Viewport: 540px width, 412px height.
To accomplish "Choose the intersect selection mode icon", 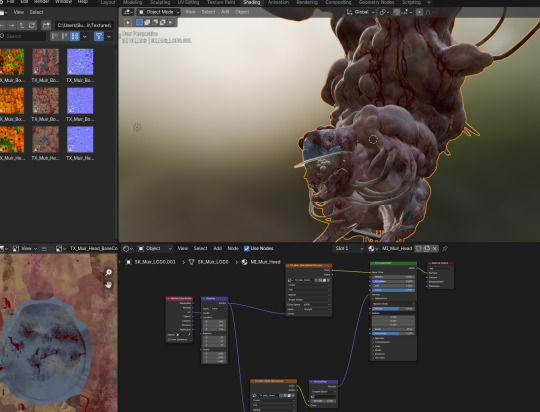I will pyautogui.click(x=170, y=22).
